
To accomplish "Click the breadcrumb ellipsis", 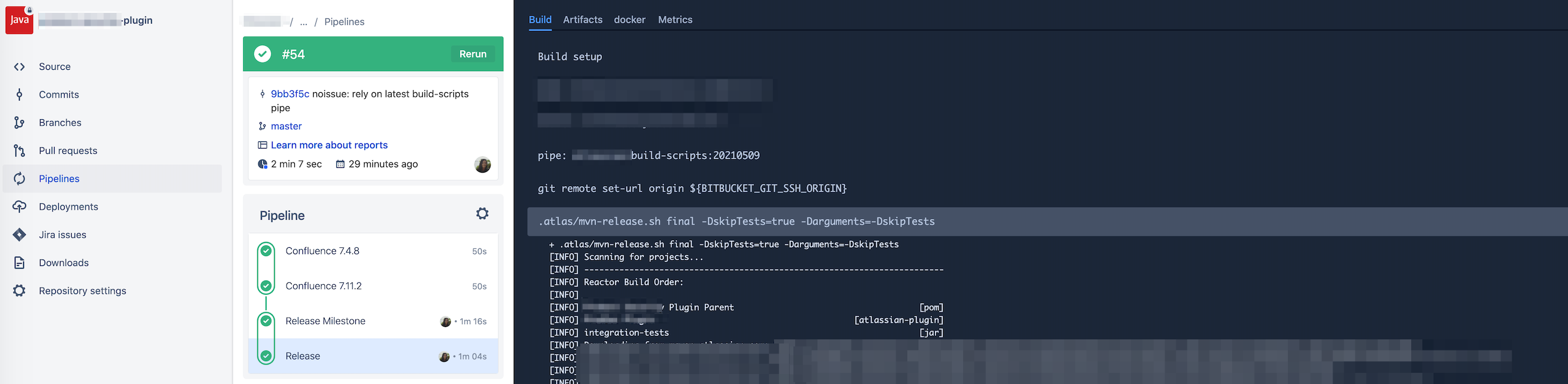I will click(x=304, y=22).
